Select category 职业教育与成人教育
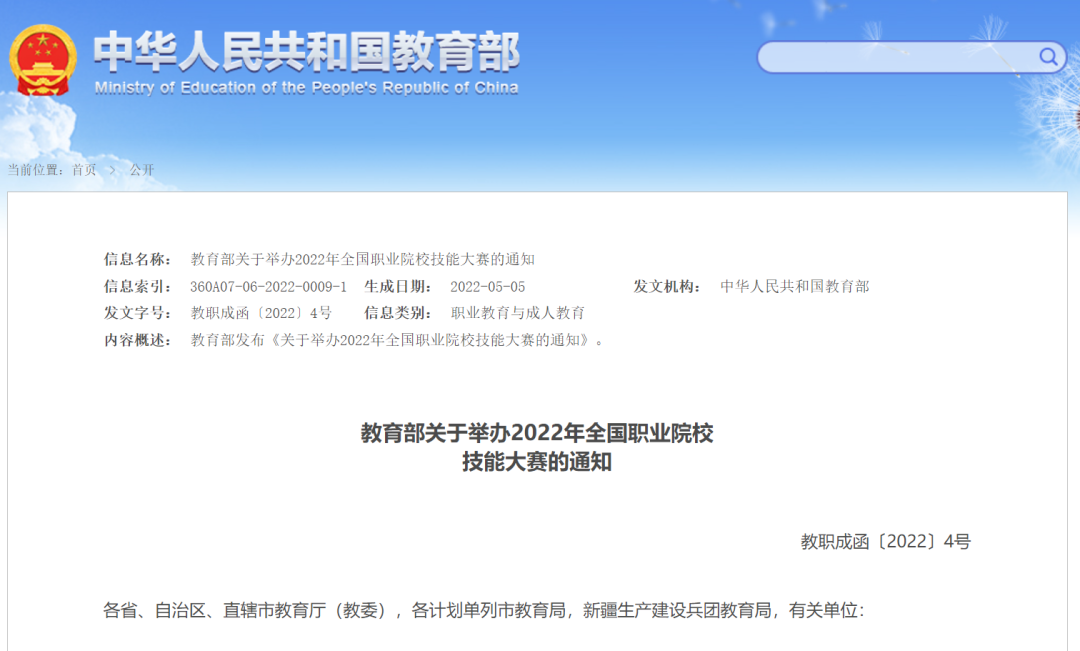 (x=518, y=313)
